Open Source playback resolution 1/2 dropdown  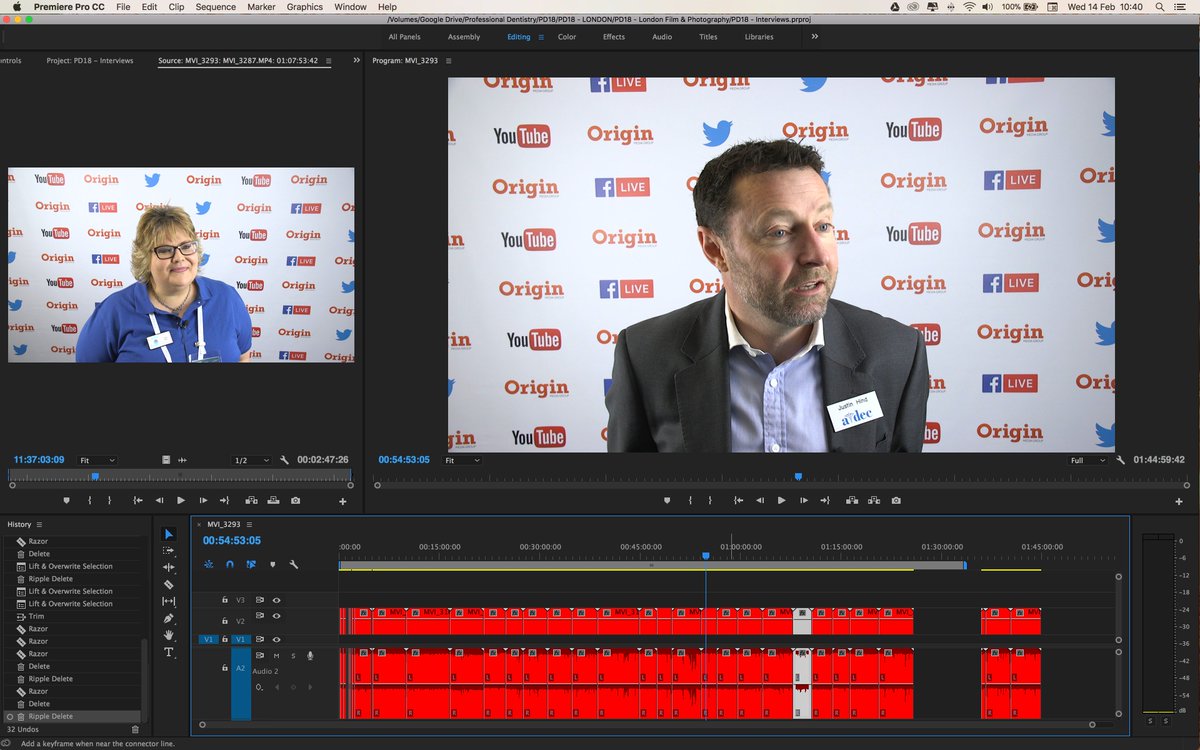point(251,460)
